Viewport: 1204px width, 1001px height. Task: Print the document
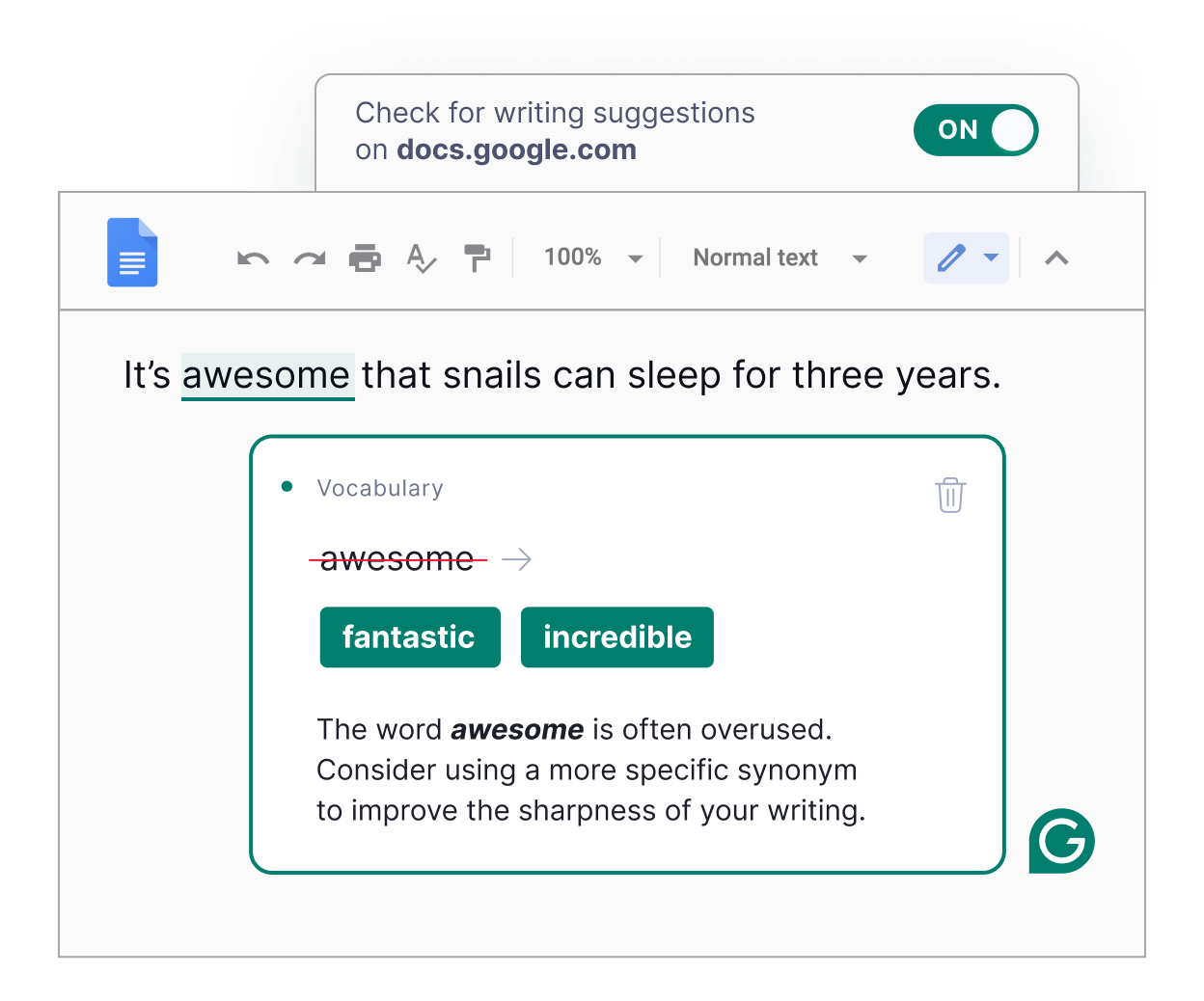365,258
